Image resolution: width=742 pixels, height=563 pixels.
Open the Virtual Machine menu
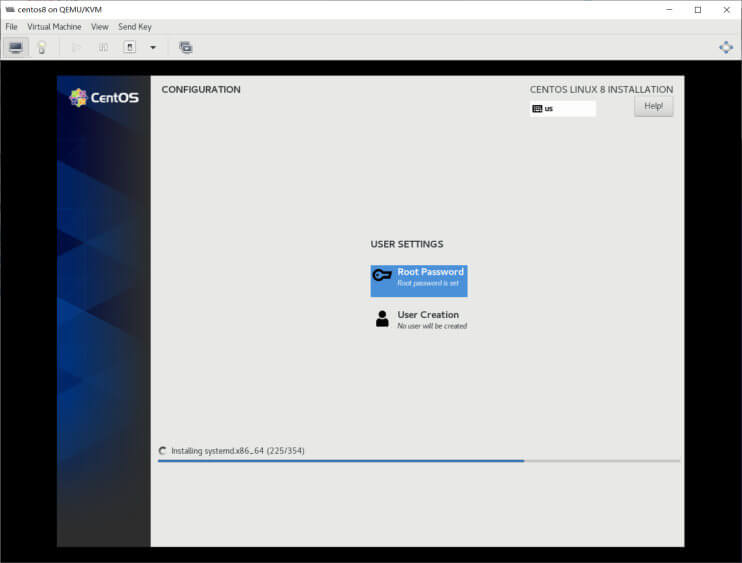[x=54, y=27]
